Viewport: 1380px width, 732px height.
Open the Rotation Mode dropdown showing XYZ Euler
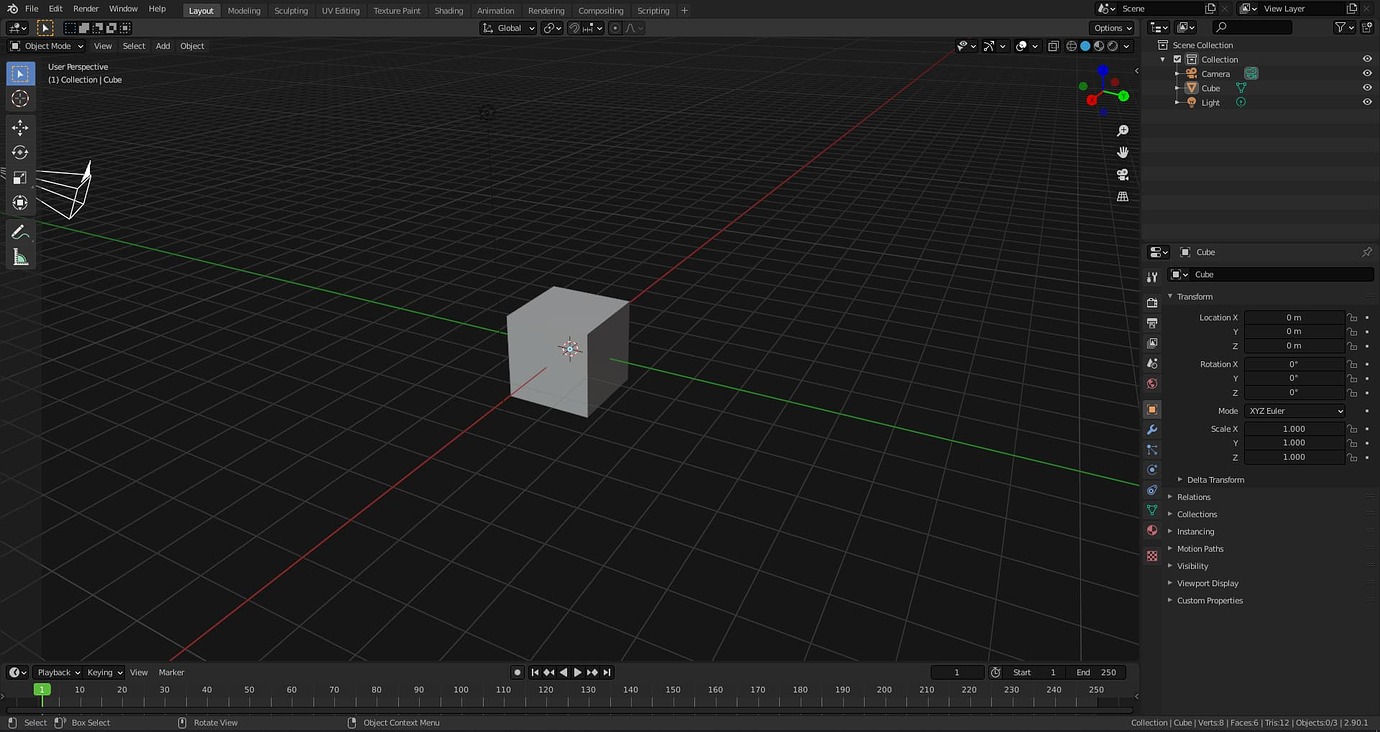1295,410
